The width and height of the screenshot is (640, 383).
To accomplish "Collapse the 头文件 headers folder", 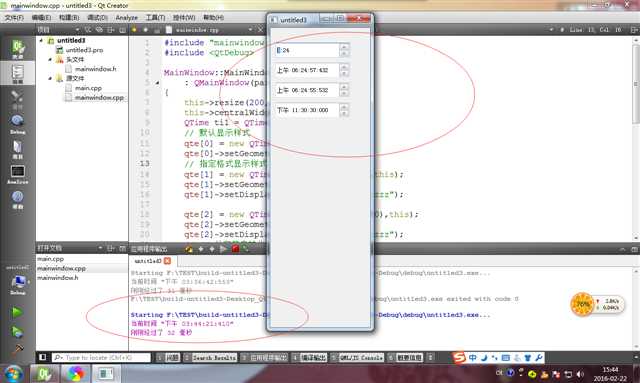I will coord(50,60).
